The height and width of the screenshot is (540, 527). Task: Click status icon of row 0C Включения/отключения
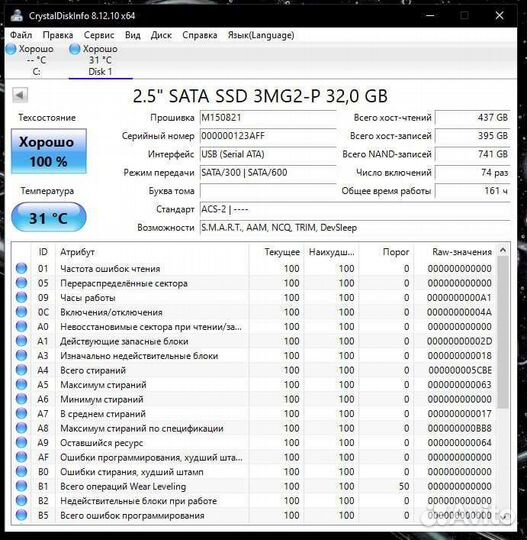click(x=21, y=312)
